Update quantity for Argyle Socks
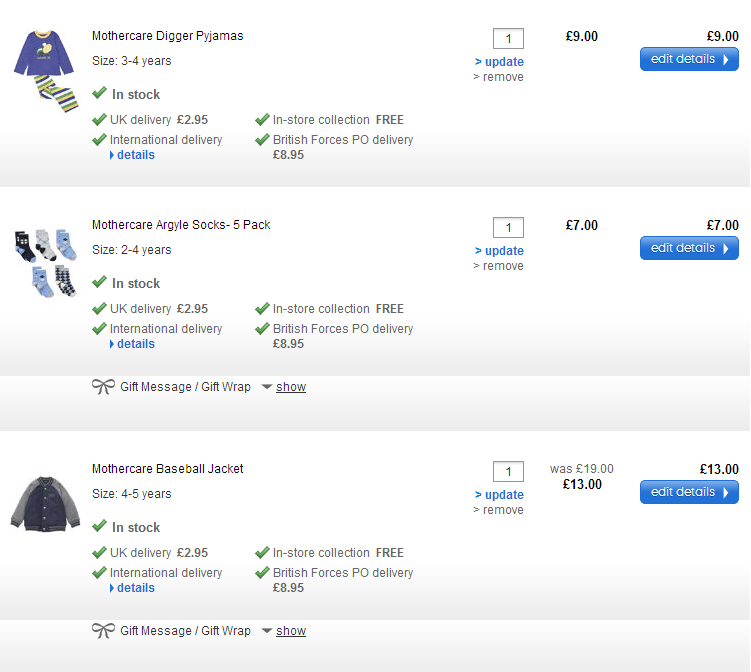 500,251
